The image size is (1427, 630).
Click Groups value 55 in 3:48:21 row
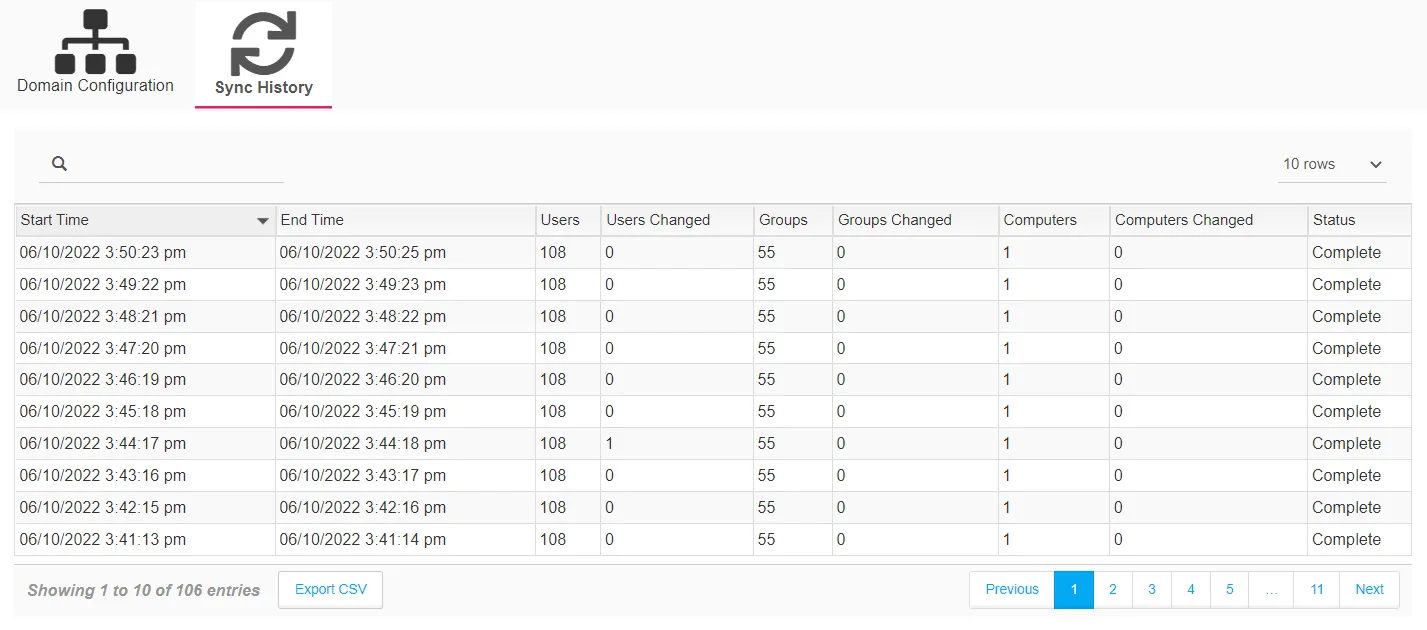[x=767, y=317]
